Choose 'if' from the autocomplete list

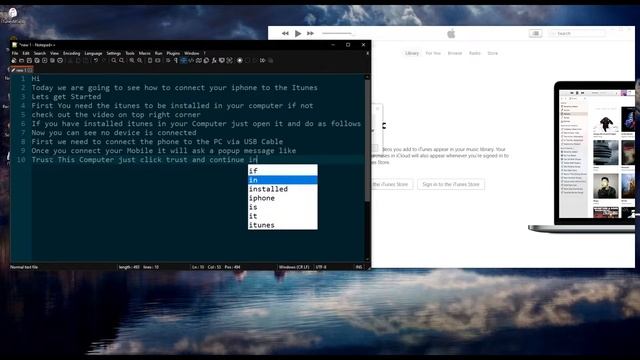coord(282,171)
